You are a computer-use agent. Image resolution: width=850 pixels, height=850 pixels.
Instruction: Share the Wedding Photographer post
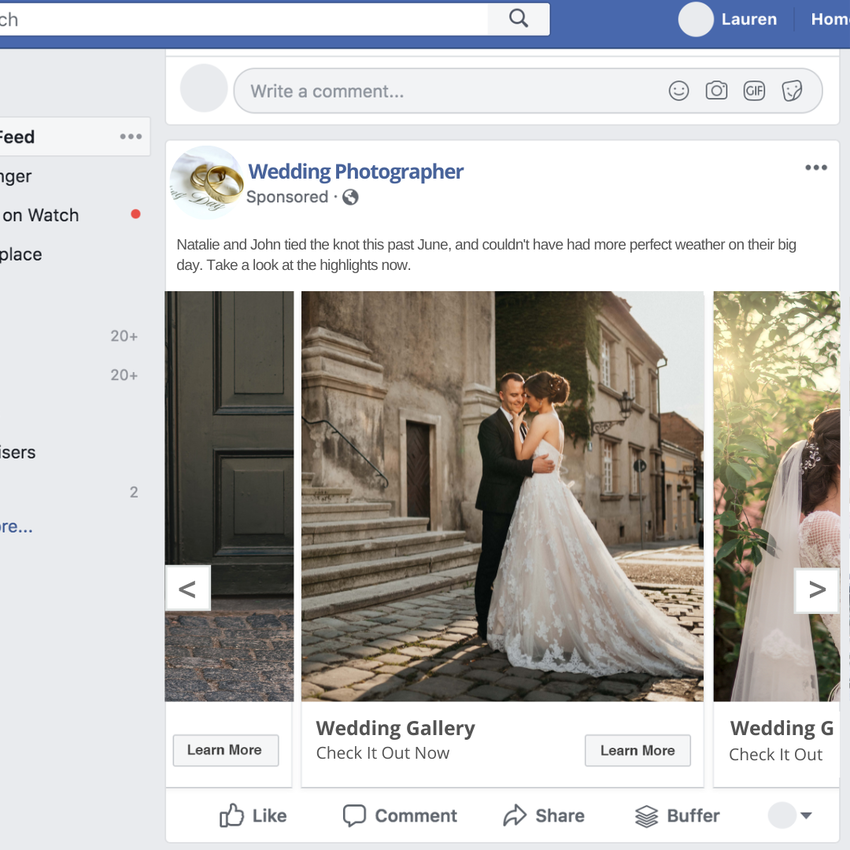coord(544,815)
